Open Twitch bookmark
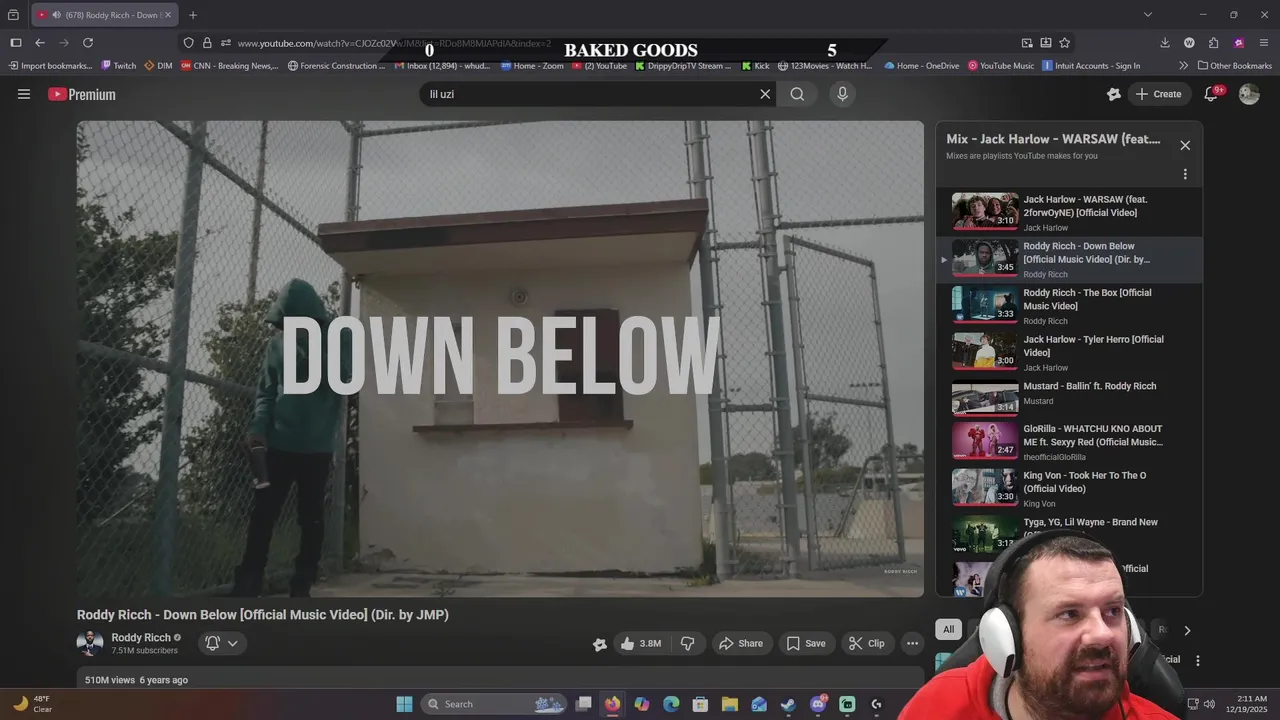This screenshot has height=720, width=1280. (119, 66)
